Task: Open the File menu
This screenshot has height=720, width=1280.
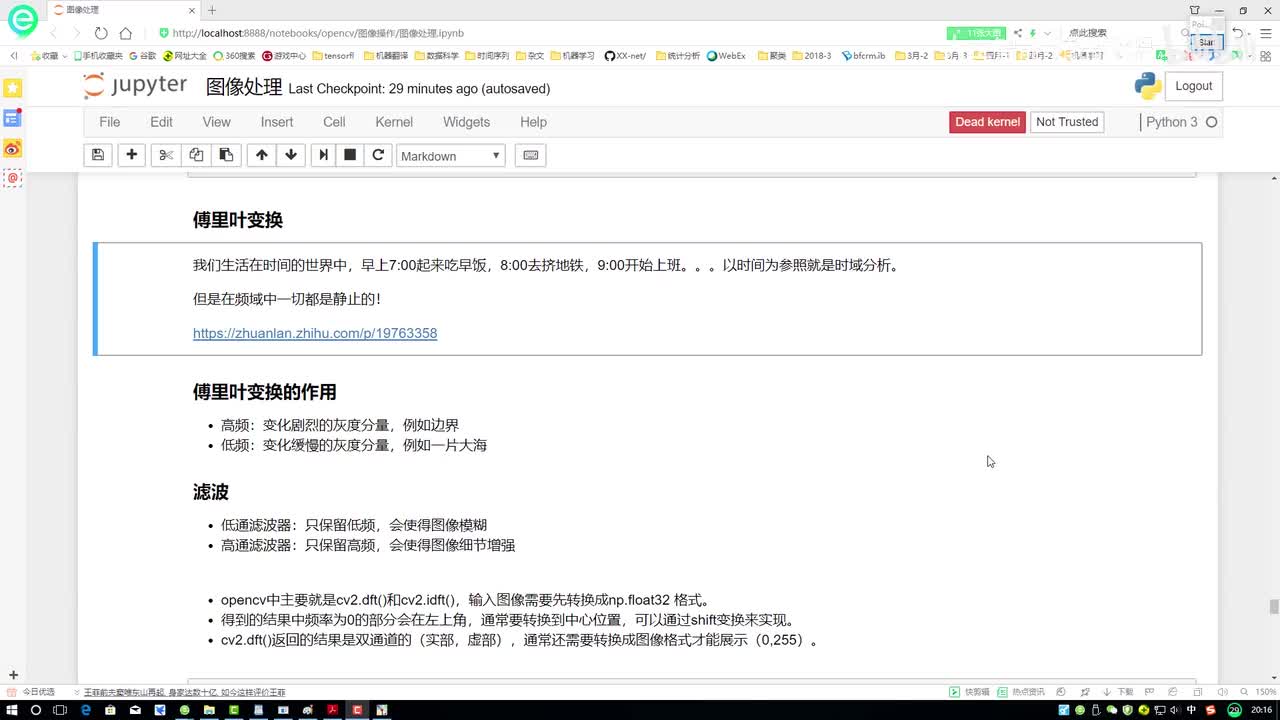Action: (x=110, y=122)
